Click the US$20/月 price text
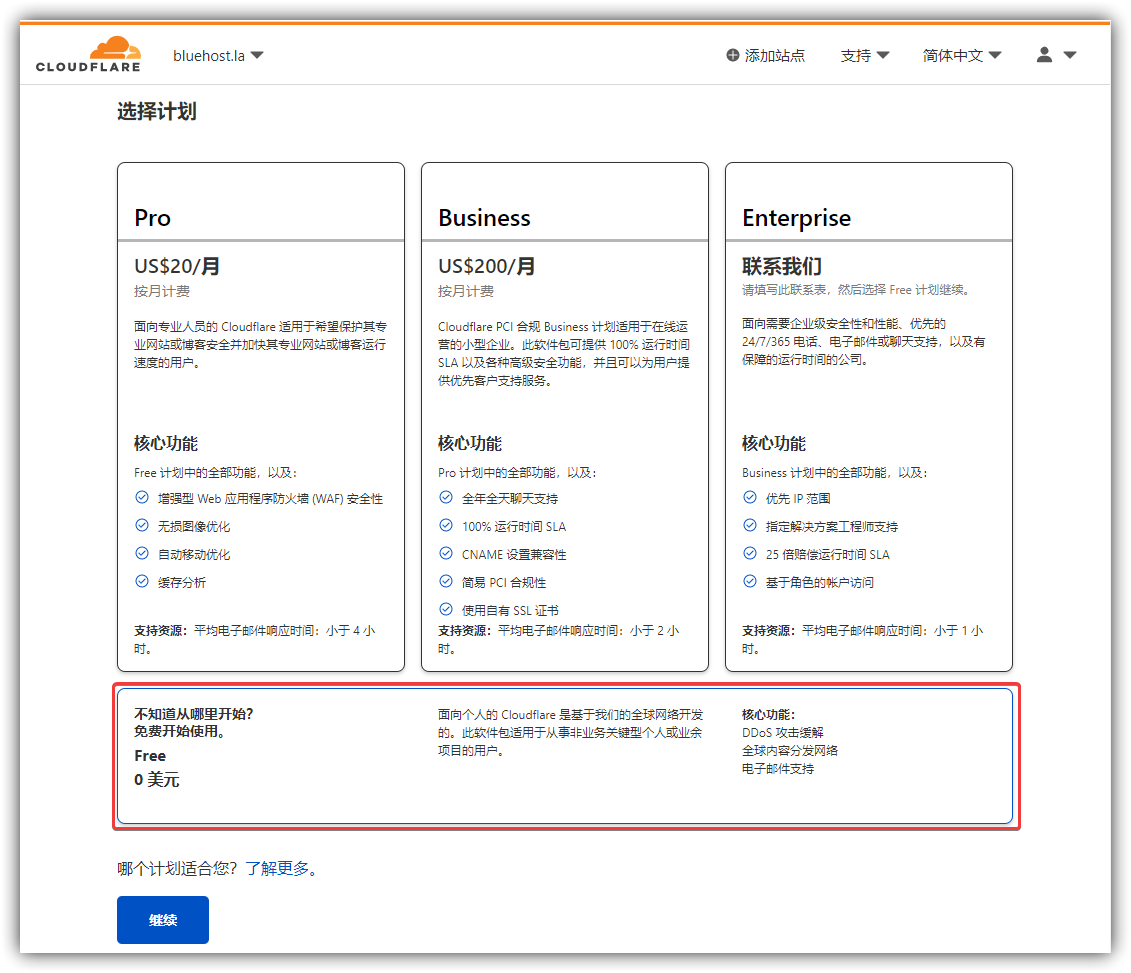 click(x=177, y=266)
